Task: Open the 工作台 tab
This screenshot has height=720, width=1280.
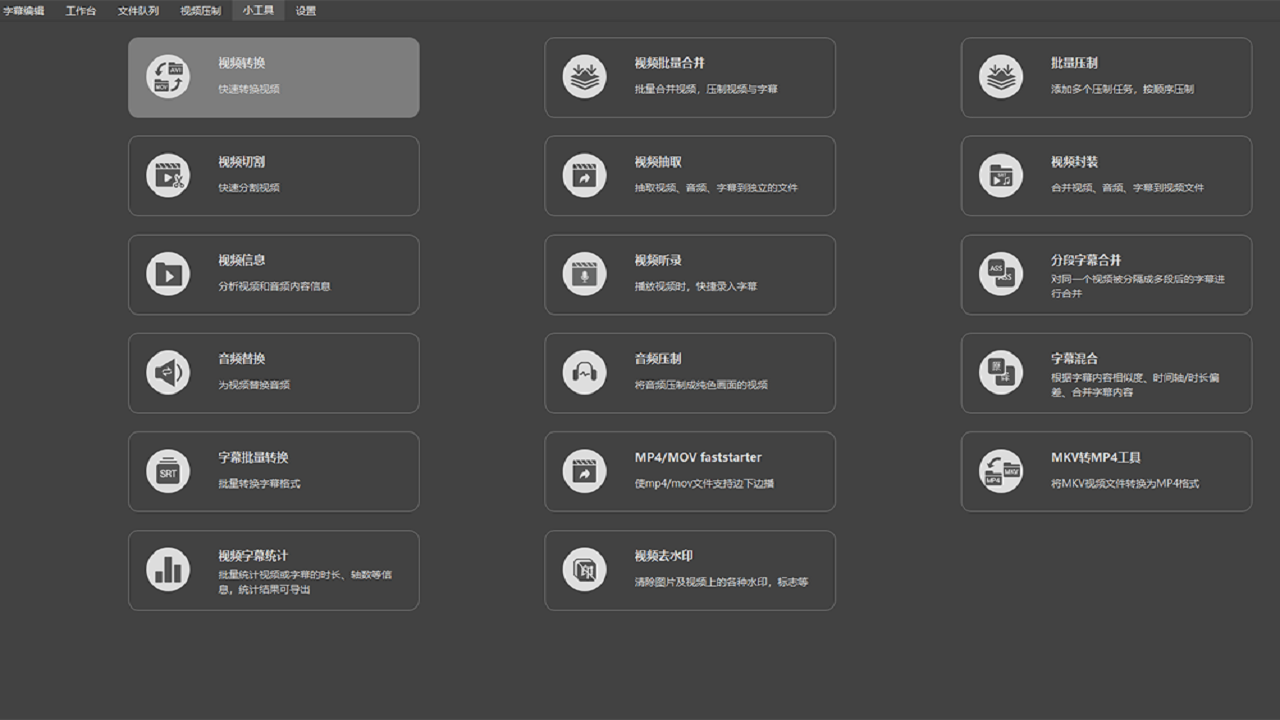Action: coord(81,11)
